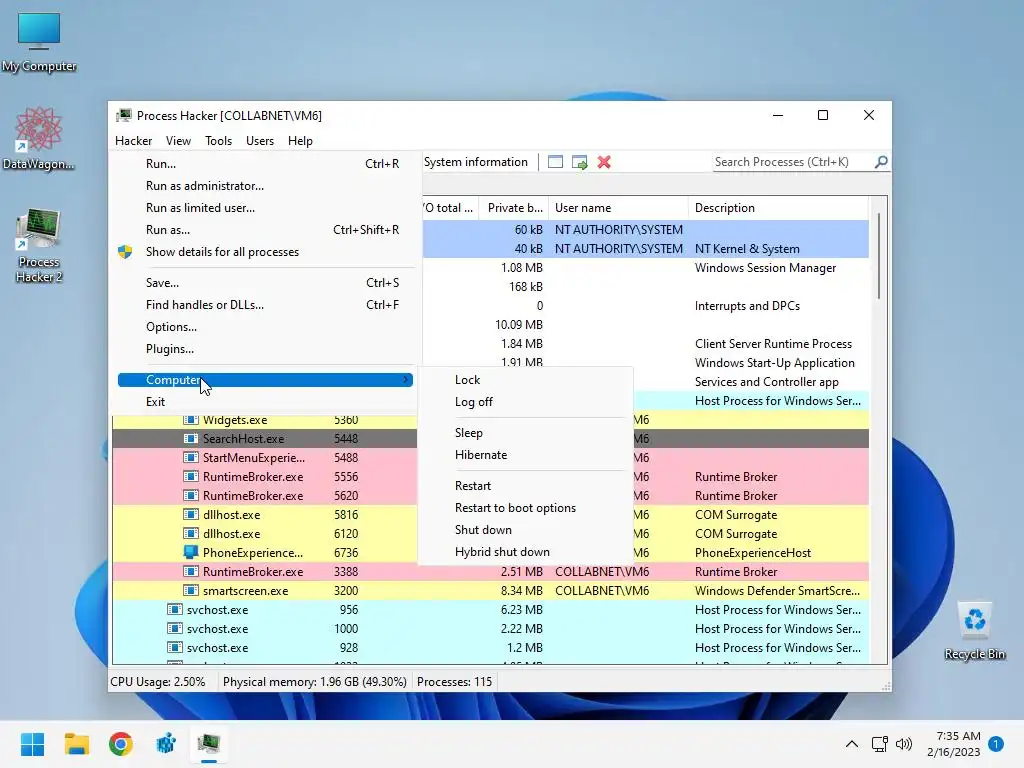Image resolution: width=1024 pixels, height=768 pixels.
Task: Open the Users menu
Action: 260,141
